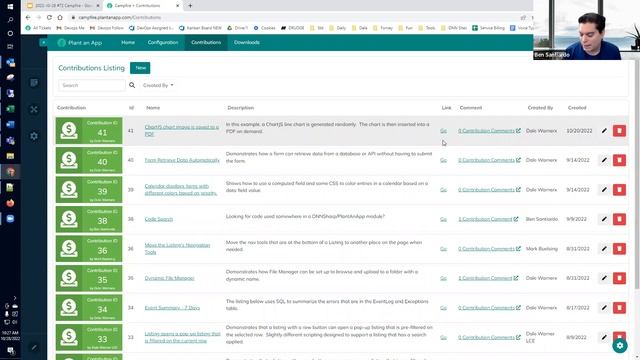This screenshot has height=360, width=640.
Task: Open the 1 Contribution Comment link for Code Search
Action: (488, 219)
